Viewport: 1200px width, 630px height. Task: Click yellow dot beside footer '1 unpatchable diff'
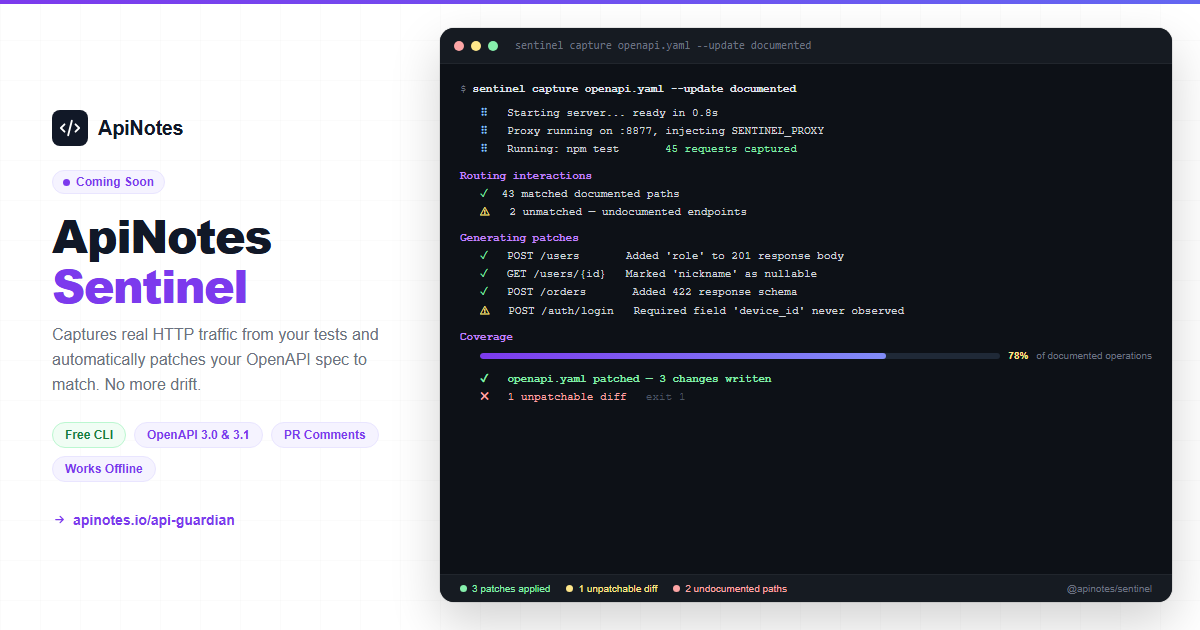(569, 589)
